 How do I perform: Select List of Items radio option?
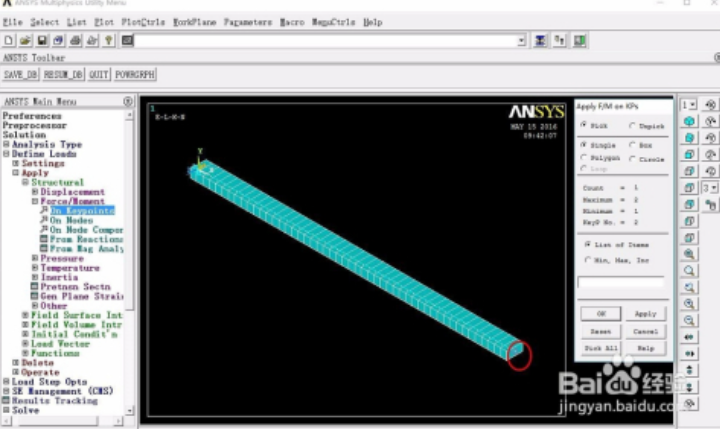pos(587,244)
